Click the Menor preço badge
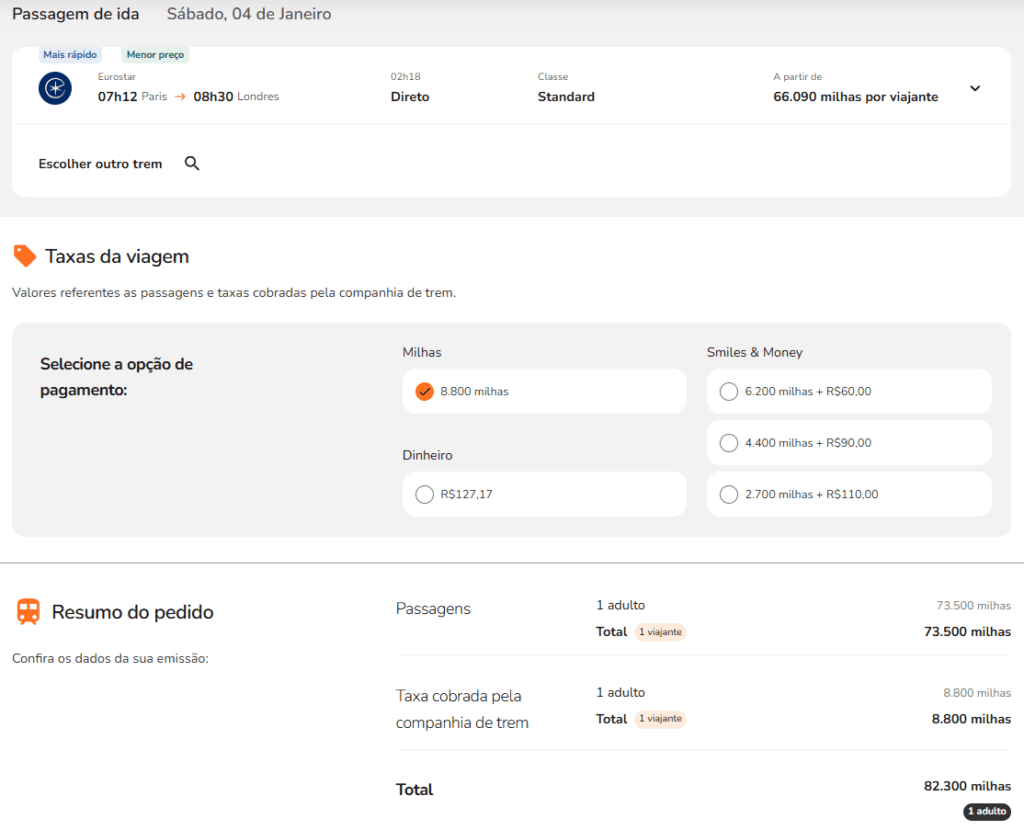 click(155, 55)
